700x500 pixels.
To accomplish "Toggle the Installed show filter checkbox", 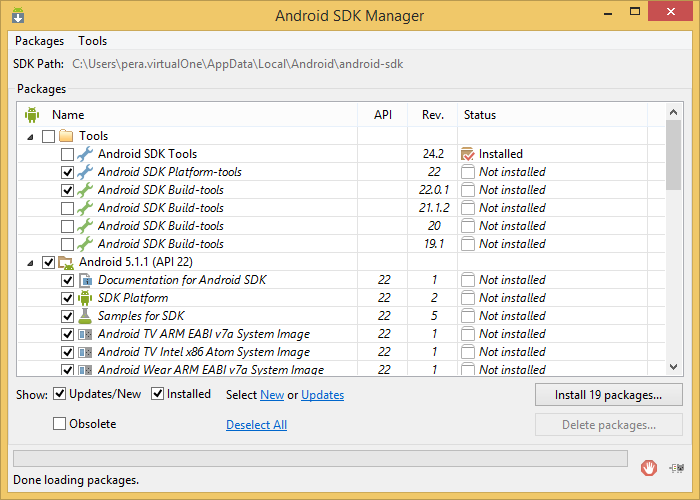I will [x=157, y=394].
